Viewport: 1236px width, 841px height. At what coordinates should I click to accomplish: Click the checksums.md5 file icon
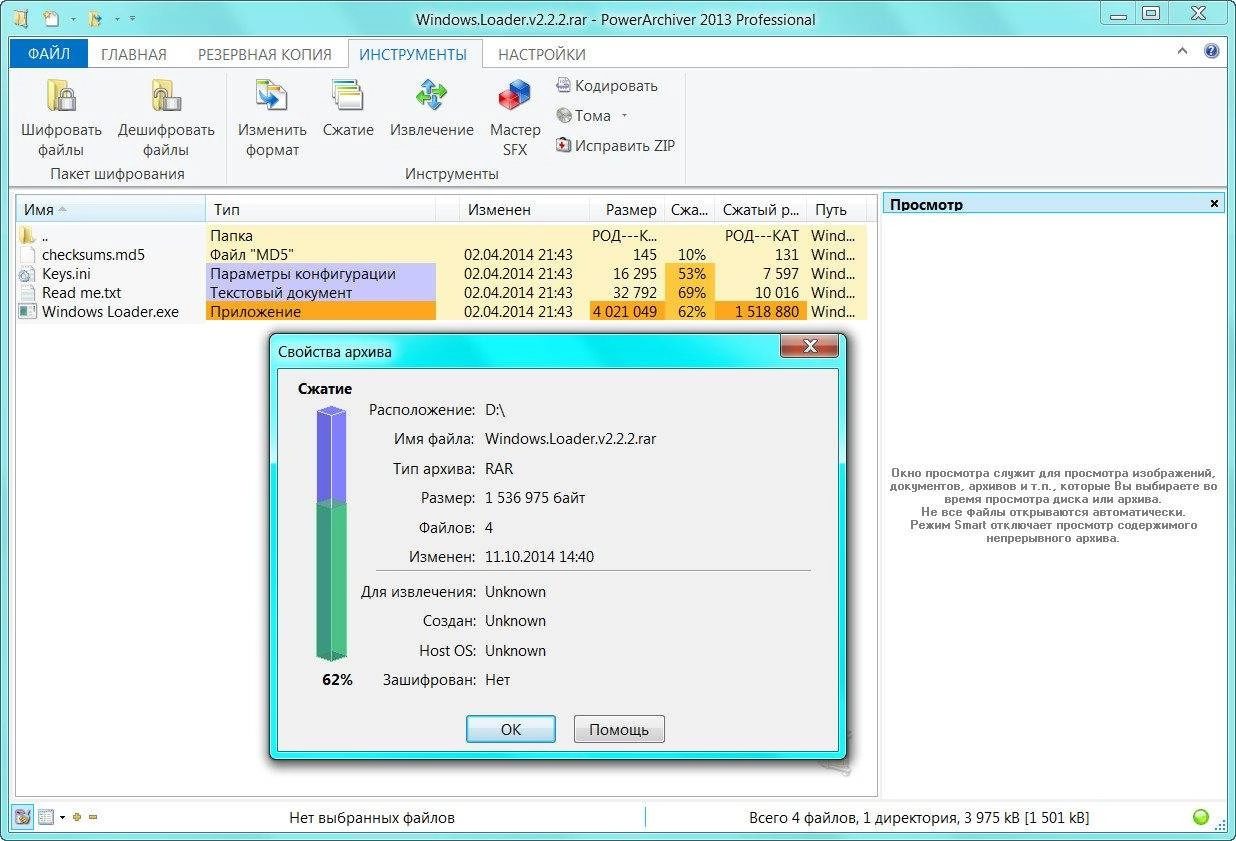pyautogui.click(x=27, y=255)
